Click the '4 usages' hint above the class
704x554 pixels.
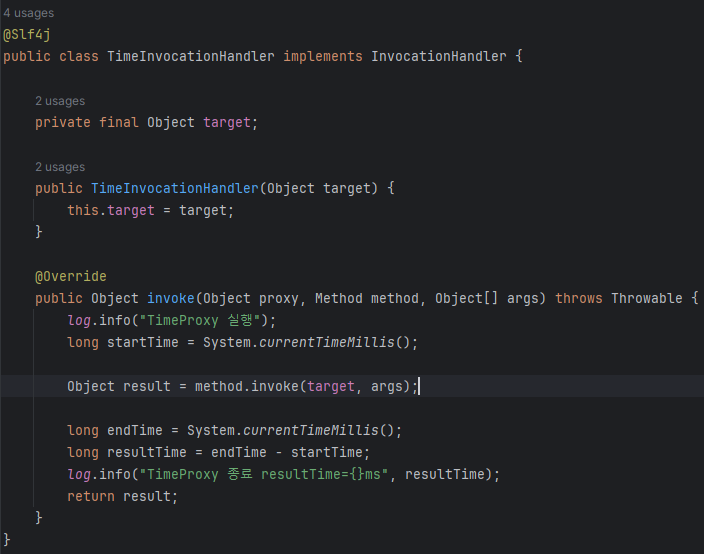28,13
